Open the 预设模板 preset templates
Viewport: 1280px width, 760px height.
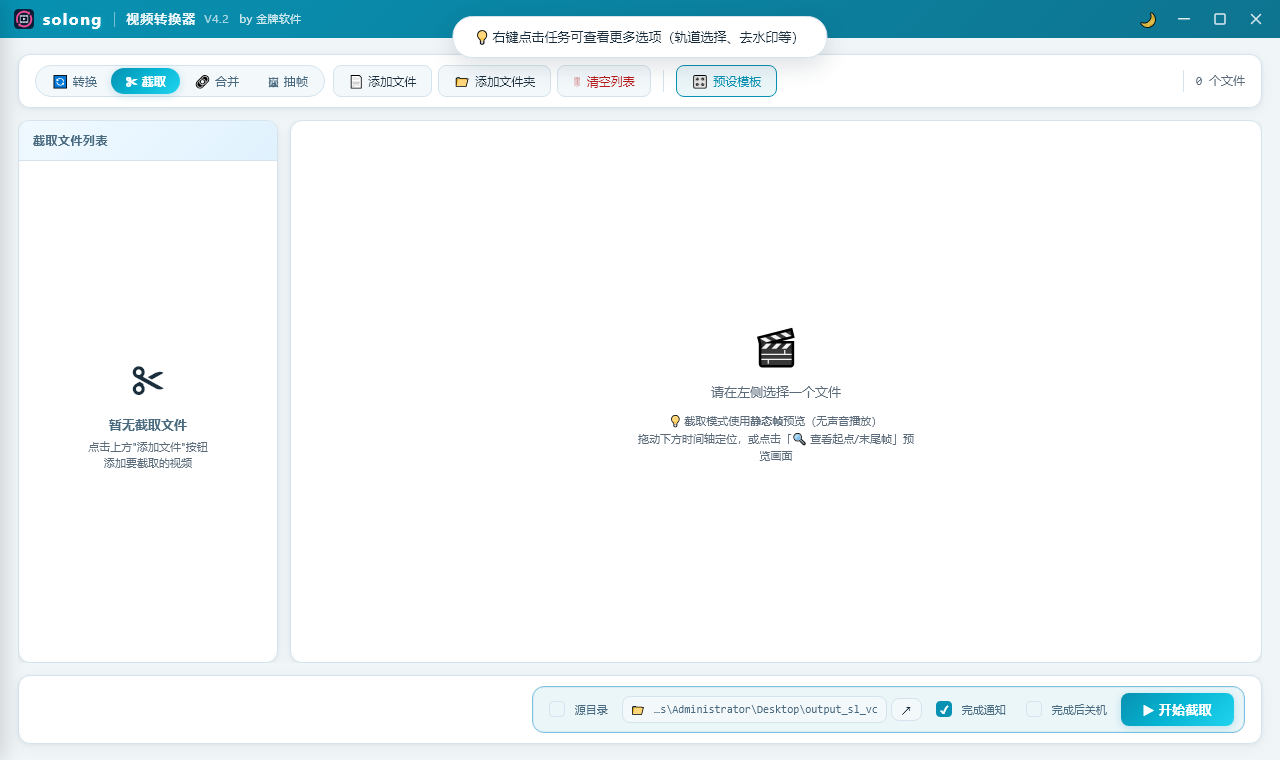[727, 82]
